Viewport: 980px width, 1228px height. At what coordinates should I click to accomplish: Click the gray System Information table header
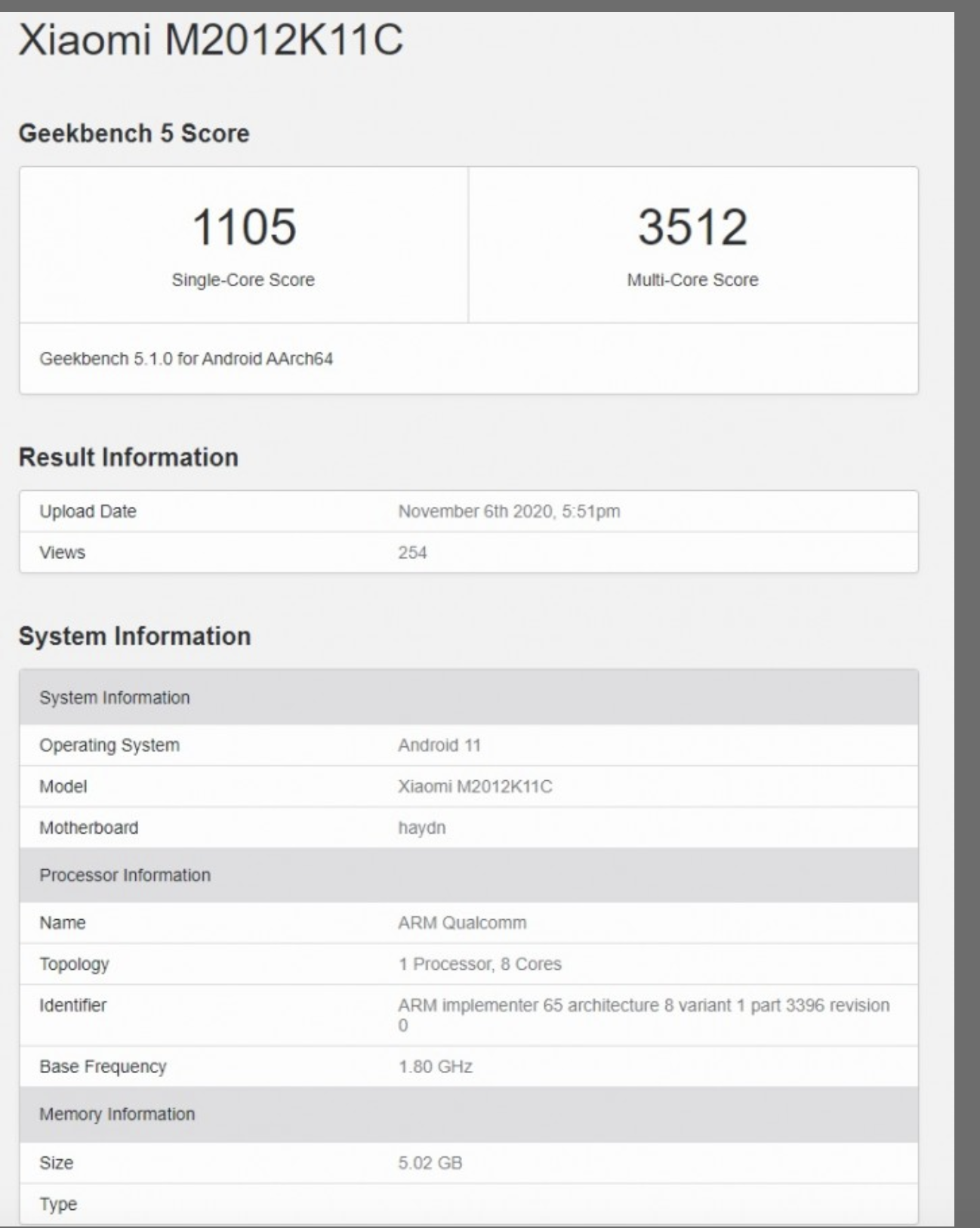(469, 697)
